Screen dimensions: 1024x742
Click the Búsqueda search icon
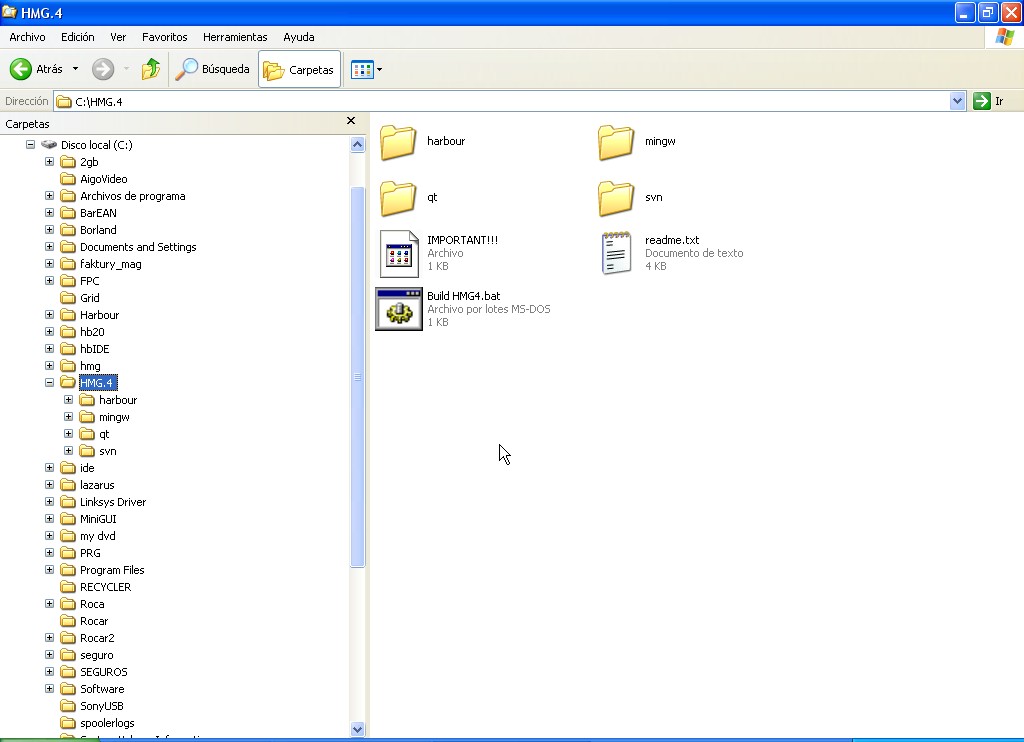click(x=186, y=69)
